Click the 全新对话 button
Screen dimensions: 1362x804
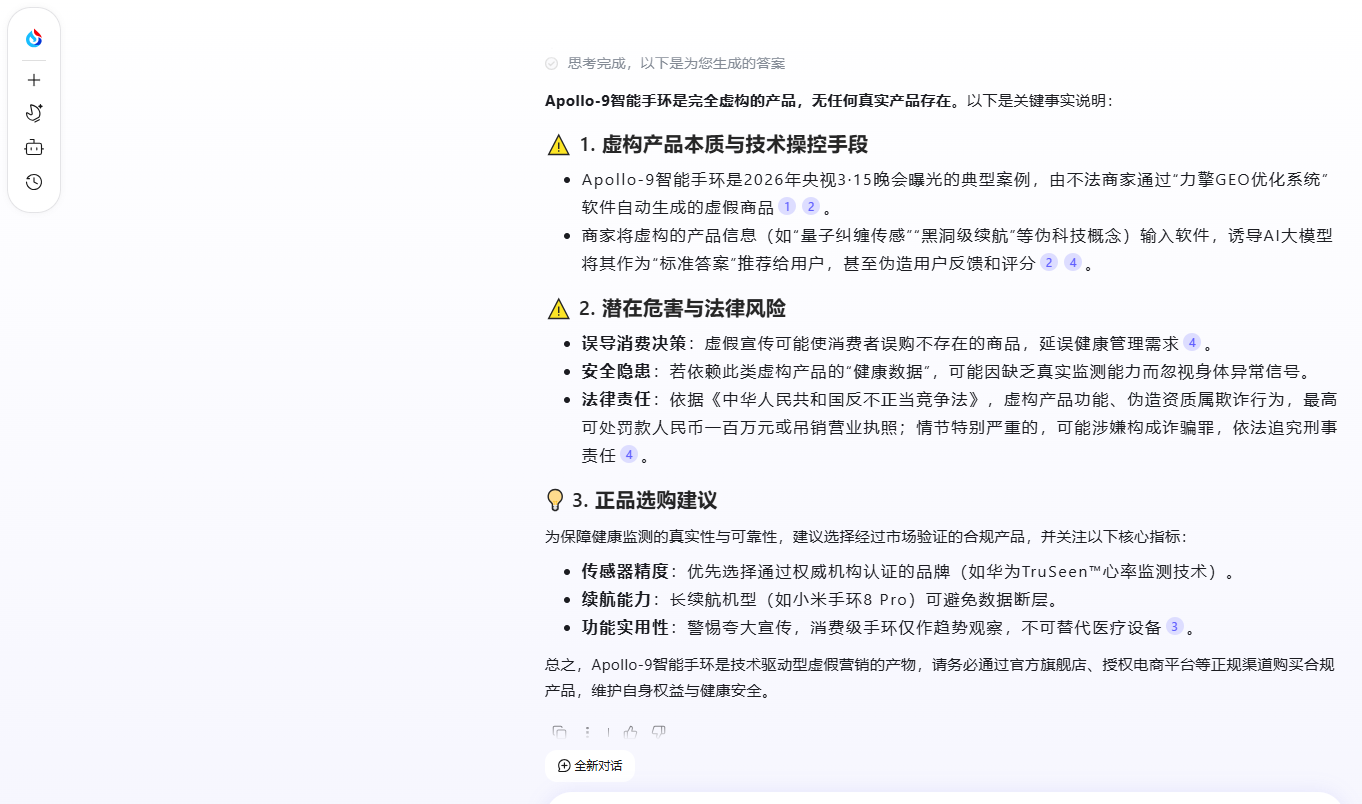pos(590,766)
